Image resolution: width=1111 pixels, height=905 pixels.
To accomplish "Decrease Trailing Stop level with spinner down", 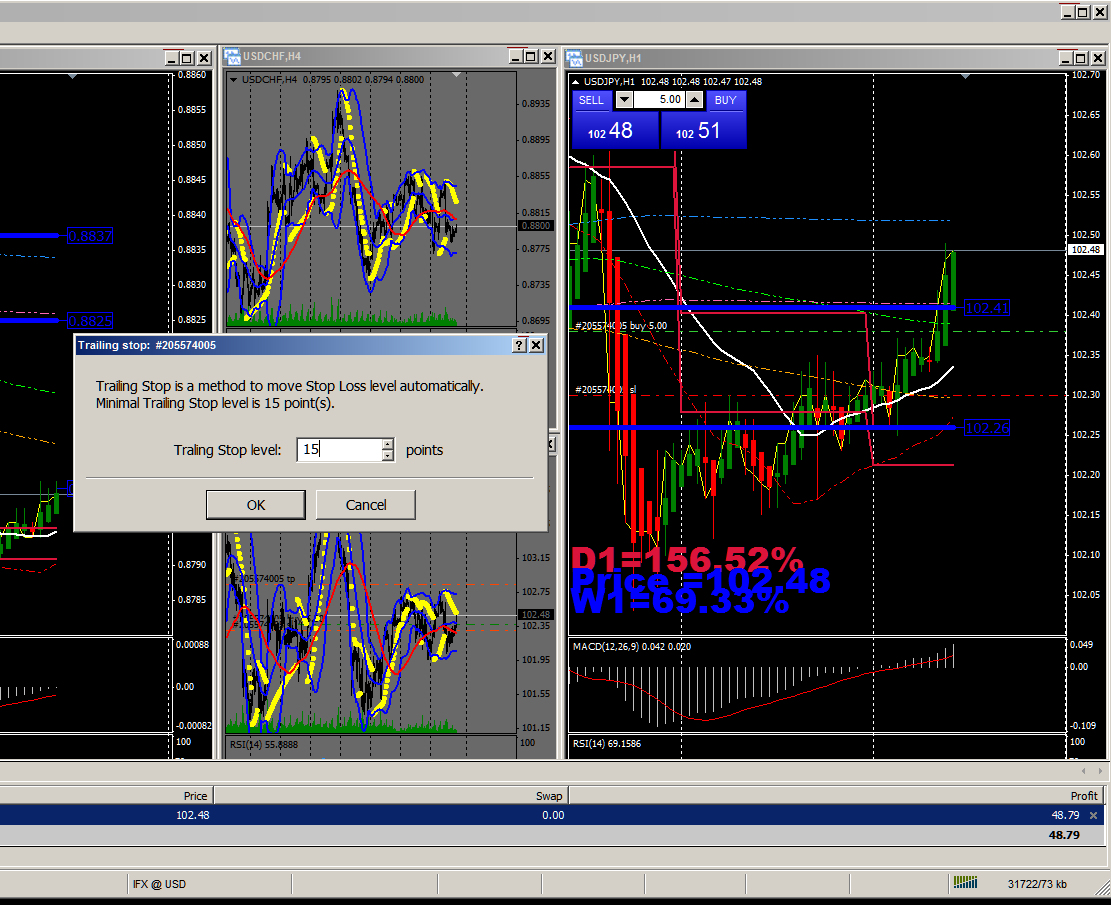I will pos(388,456).
